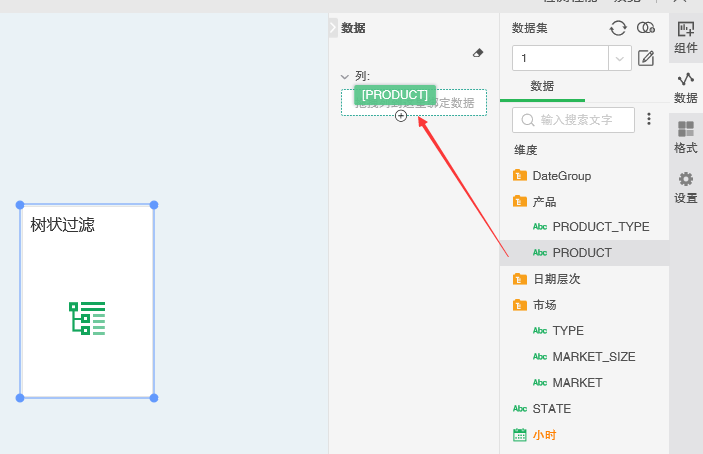This screenshot has width=703, height=454.
Task: Select the tree filter component on canvas
Action: (x=87, y=301)
